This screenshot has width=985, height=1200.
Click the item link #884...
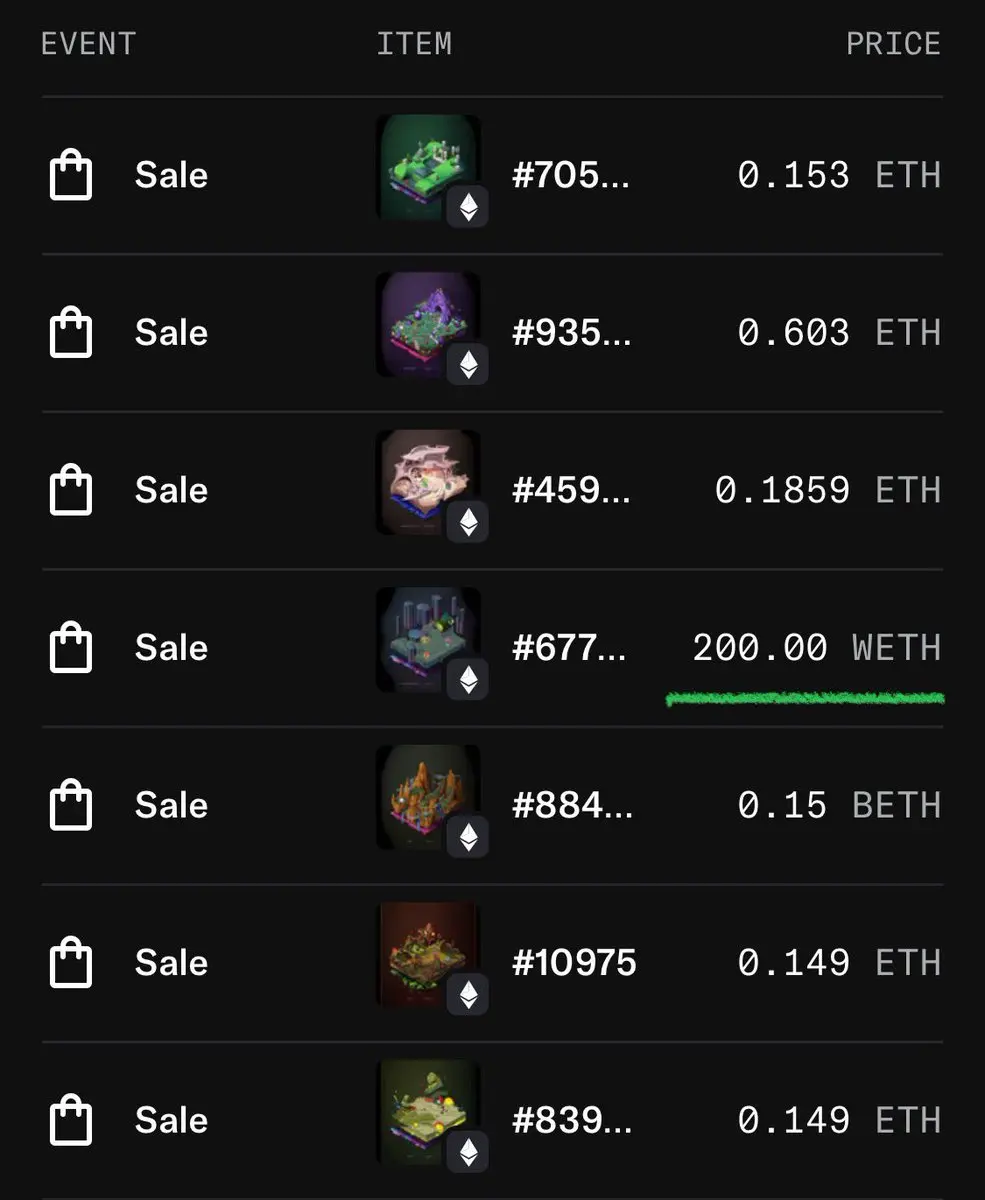573,805
